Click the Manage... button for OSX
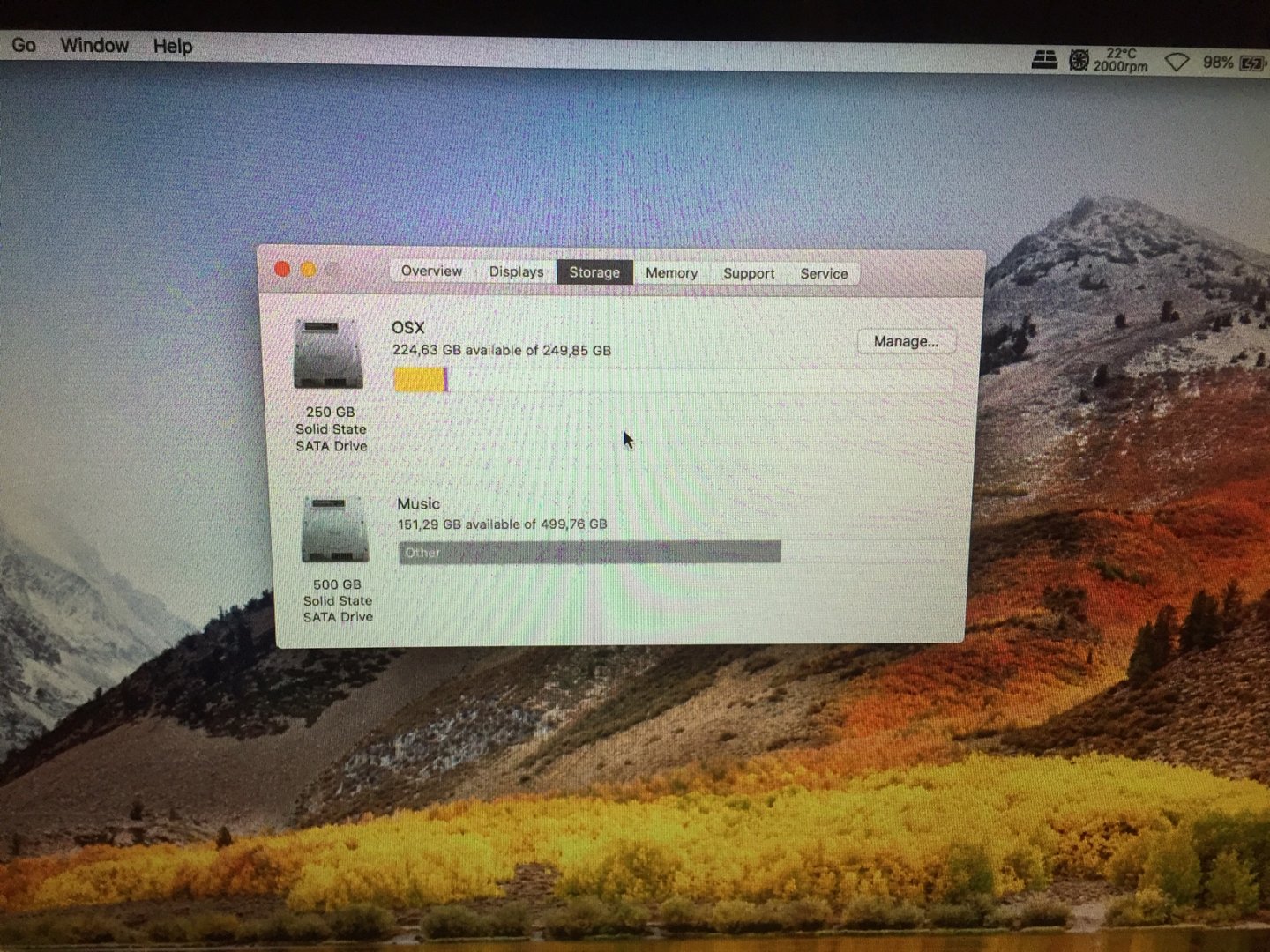Screen dimensions: 1270x952 [906, 341]
